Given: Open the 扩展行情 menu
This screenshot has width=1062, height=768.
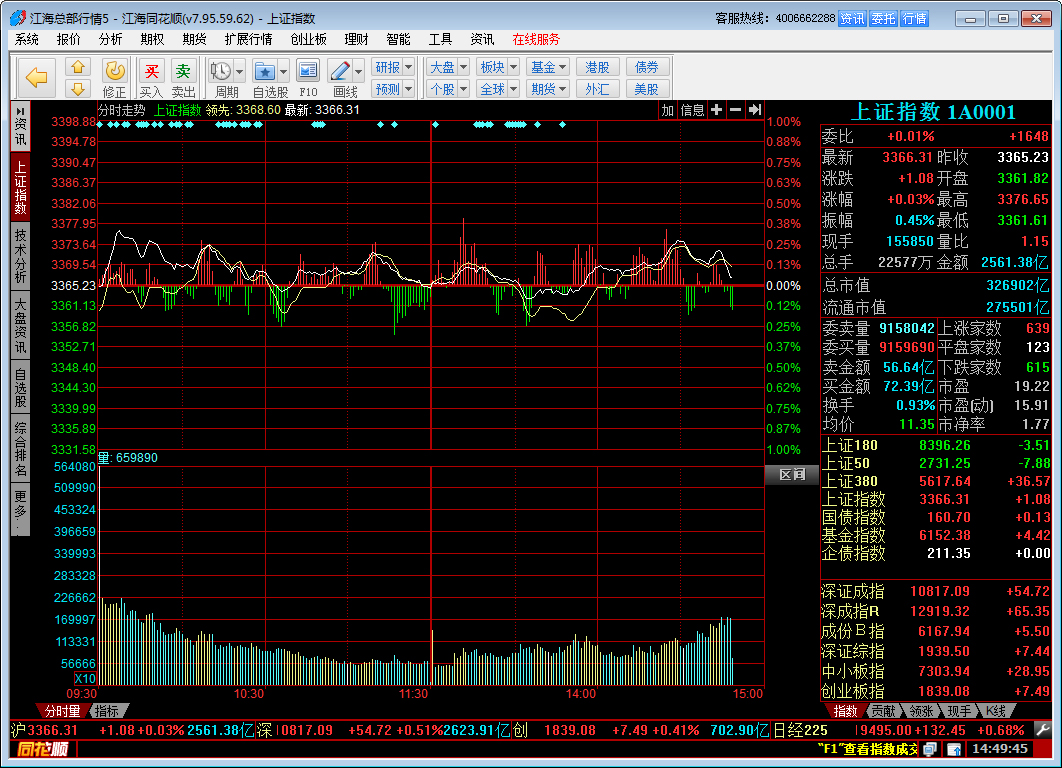Looking at the screenshot, I should [x=249, y=39].
